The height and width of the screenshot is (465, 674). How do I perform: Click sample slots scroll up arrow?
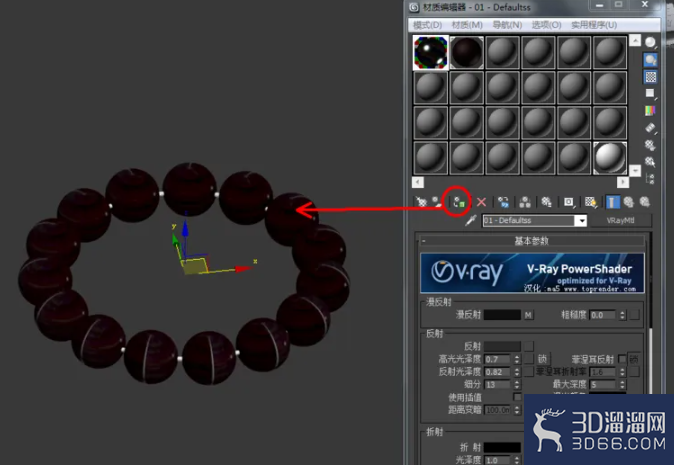coord(635,40)
